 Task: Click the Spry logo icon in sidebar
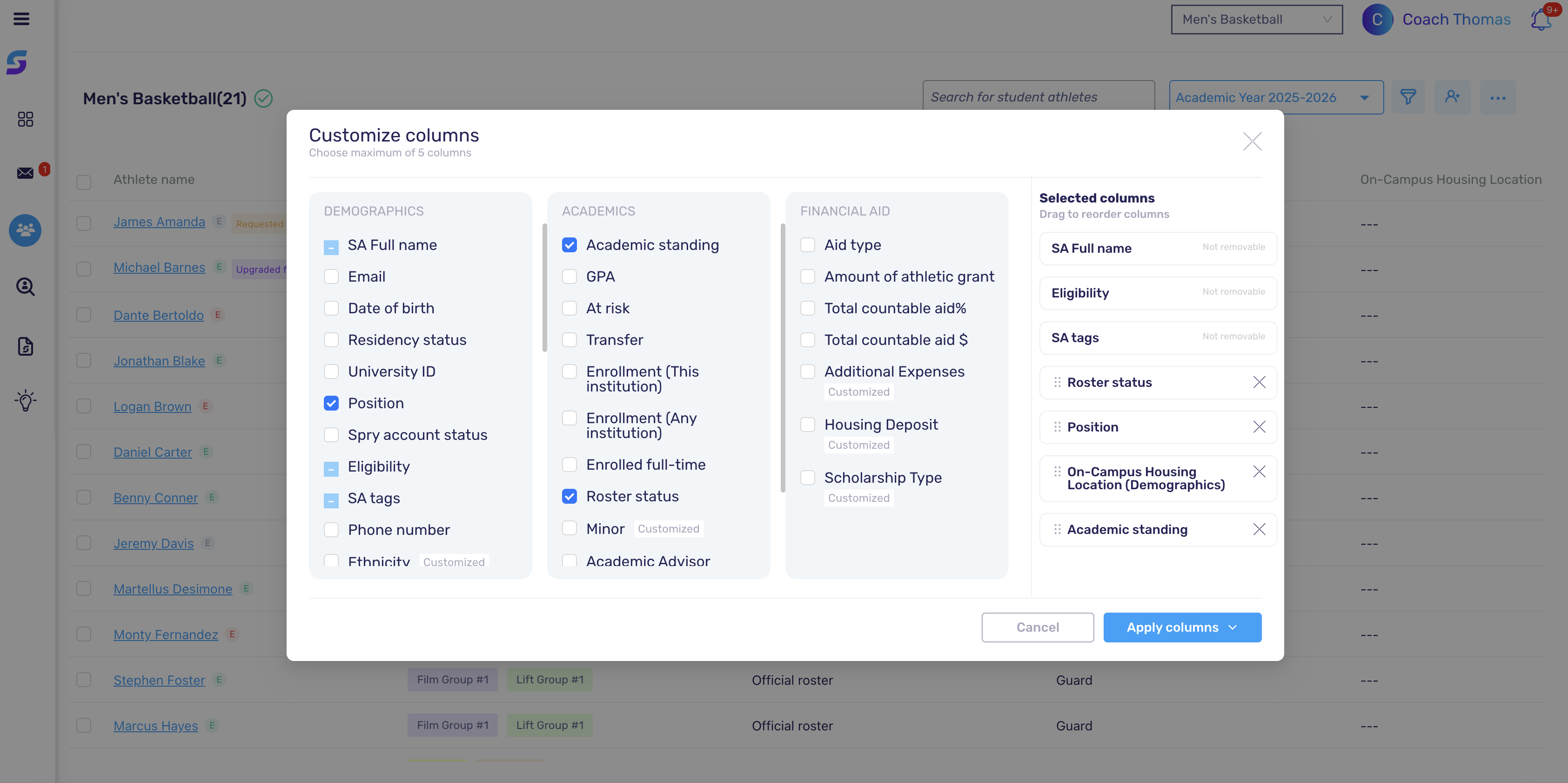(17, 62)
